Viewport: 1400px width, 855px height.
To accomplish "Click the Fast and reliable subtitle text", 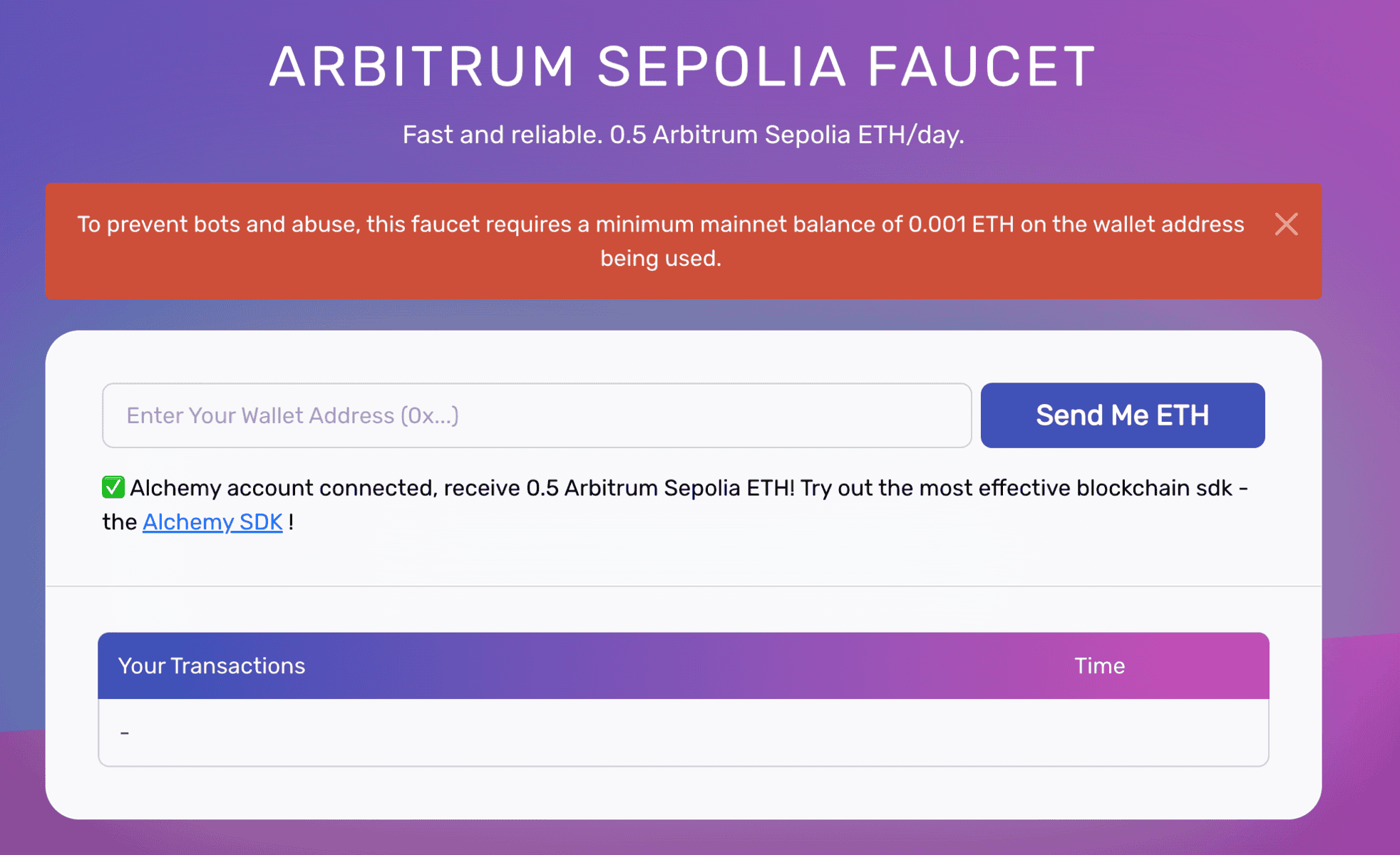I will tap(683, 134).
